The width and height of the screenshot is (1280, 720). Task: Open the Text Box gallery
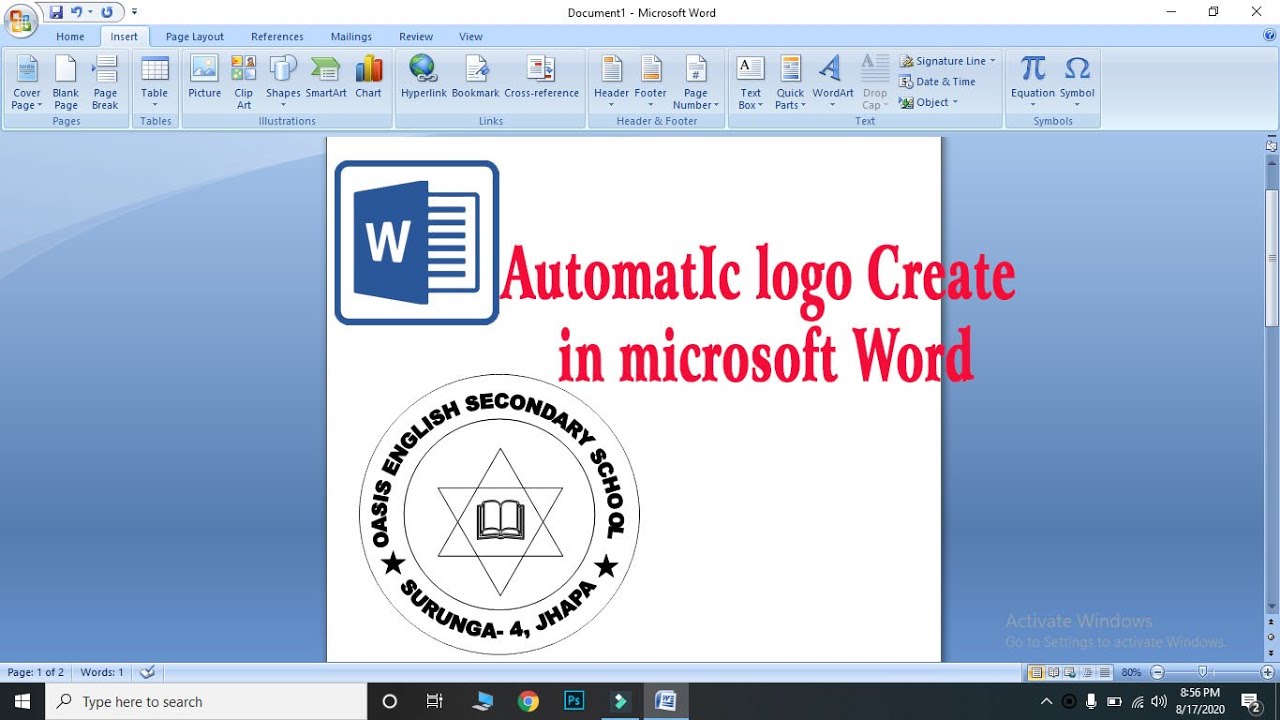click(750, 82)
